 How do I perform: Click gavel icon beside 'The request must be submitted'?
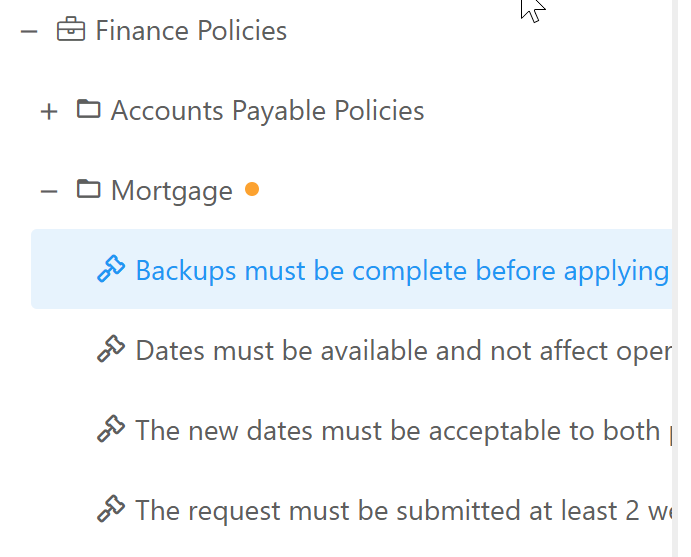click(110, 509)
